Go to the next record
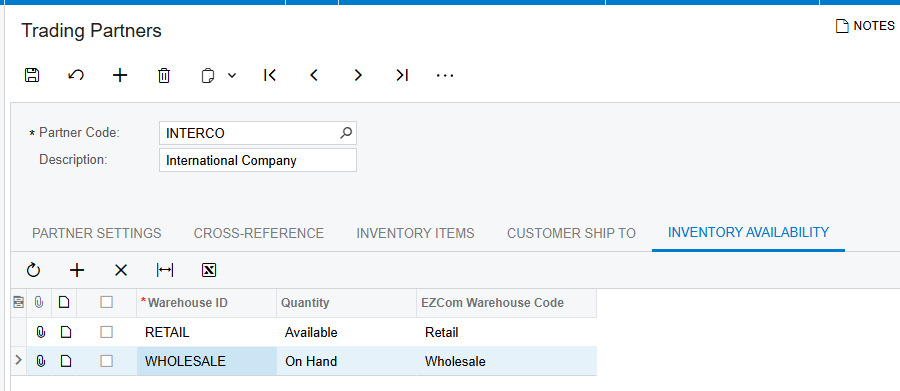Viewport: 900px width, 391px height. click(358, 75)
